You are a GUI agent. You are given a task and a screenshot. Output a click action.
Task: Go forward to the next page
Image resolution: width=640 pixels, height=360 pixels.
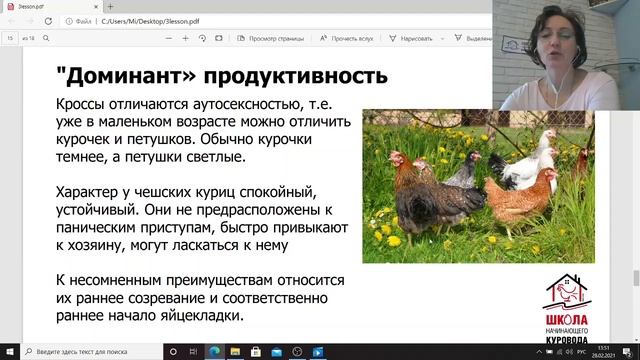pos(30,21)
